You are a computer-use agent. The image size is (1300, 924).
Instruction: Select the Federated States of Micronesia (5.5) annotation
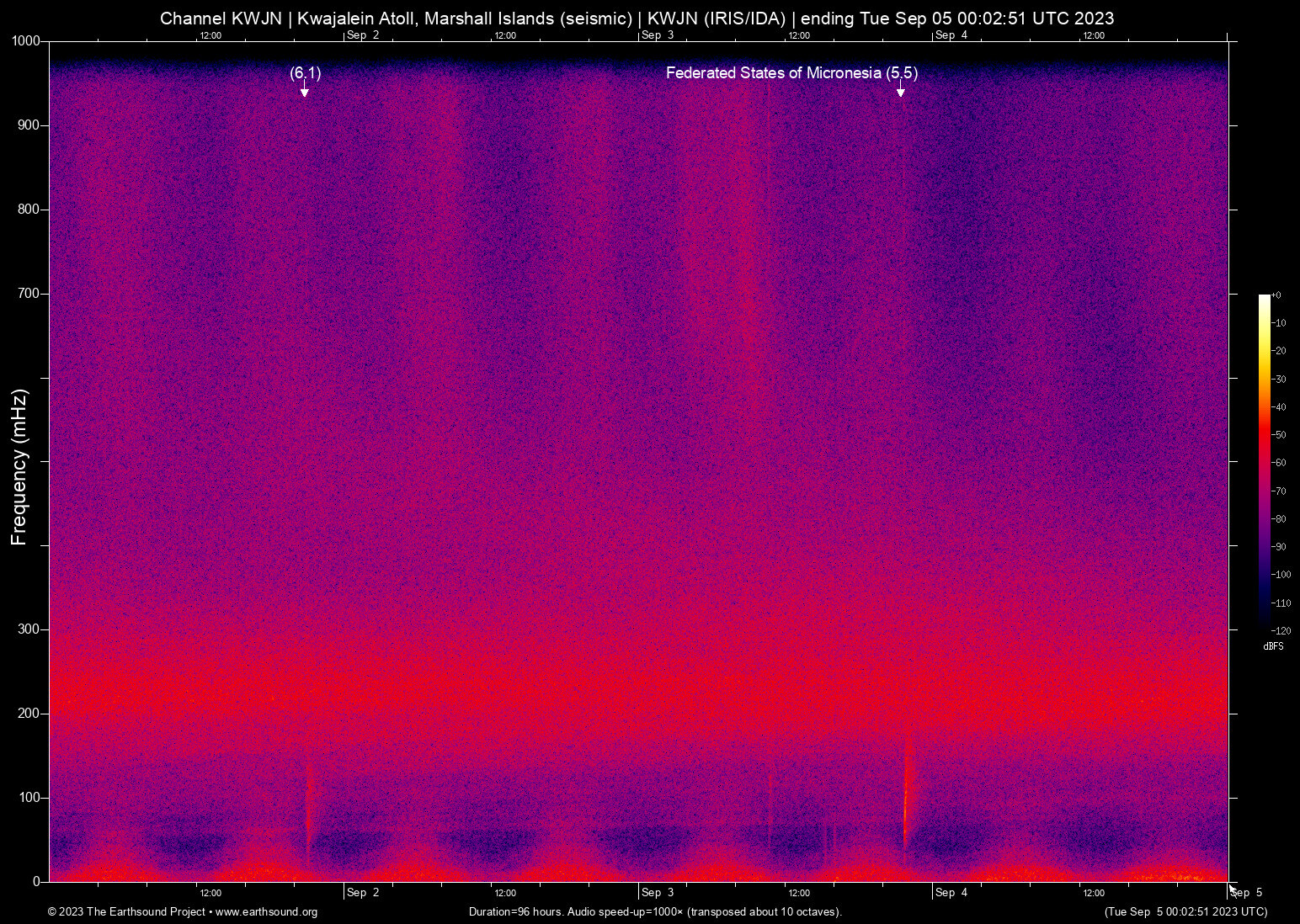[x=791, y=73]
